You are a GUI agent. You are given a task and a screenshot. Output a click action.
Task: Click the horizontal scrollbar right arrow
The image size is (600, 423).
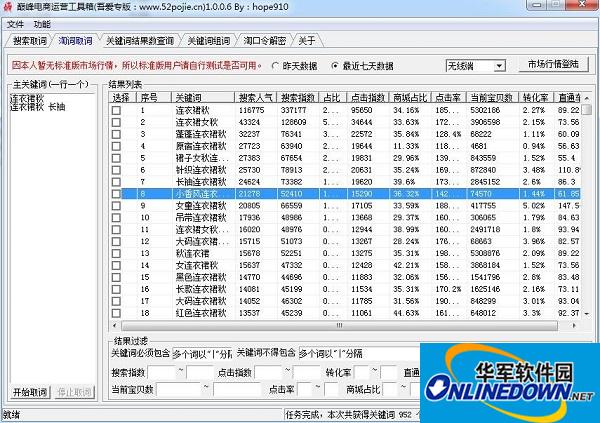click(574, 325)
